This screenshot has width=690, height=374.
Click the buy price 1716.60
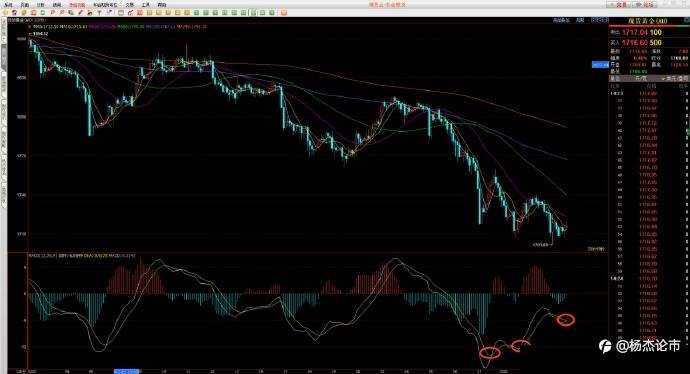635,42
